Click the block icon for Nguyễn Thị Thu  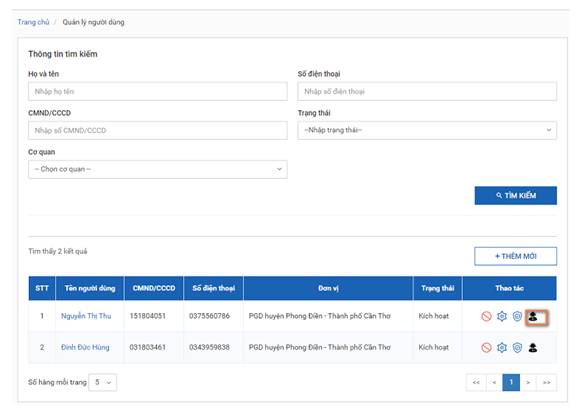pyautogui.click(x=486, y=316)
